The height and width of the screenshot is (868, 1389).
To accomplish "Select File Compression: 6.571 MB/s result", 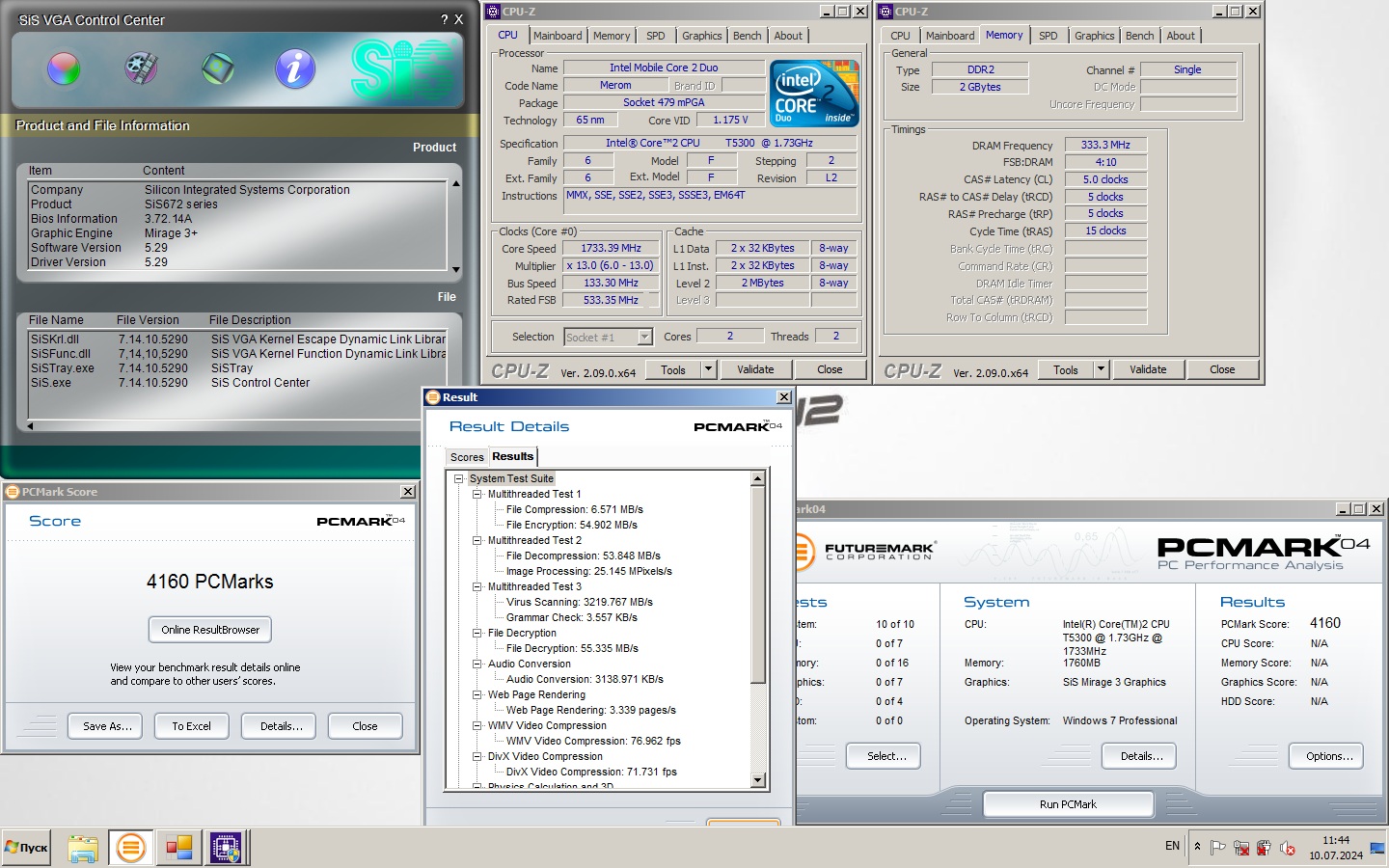I will pos(575,509).
